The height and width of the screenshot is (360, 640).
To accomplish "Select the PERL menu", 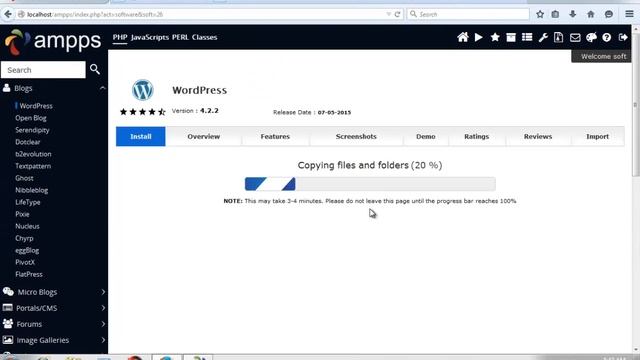I will (x=180, y=37).
